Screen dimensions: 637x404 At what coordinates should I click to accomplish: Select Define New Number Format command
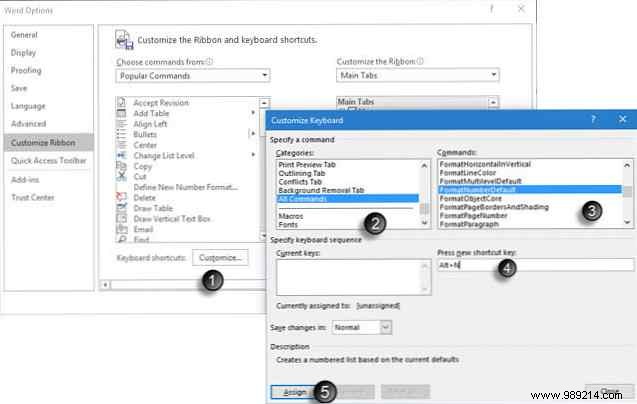click(x=186, y=187)
